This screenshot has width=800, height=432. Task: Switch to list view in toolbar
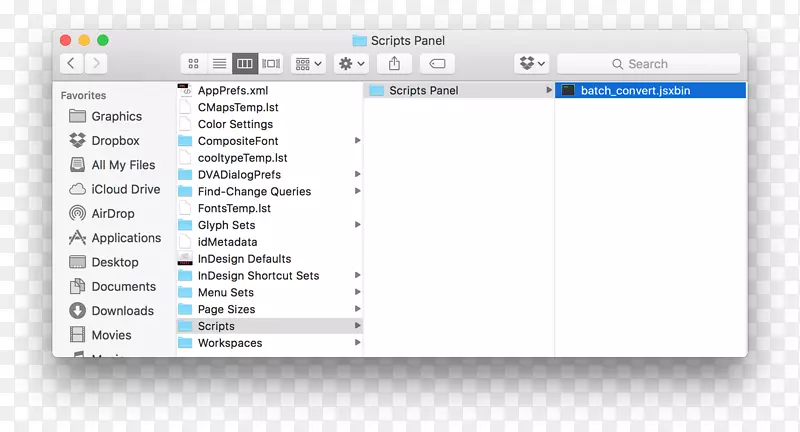pyautogui.click(x=219, y=64)
